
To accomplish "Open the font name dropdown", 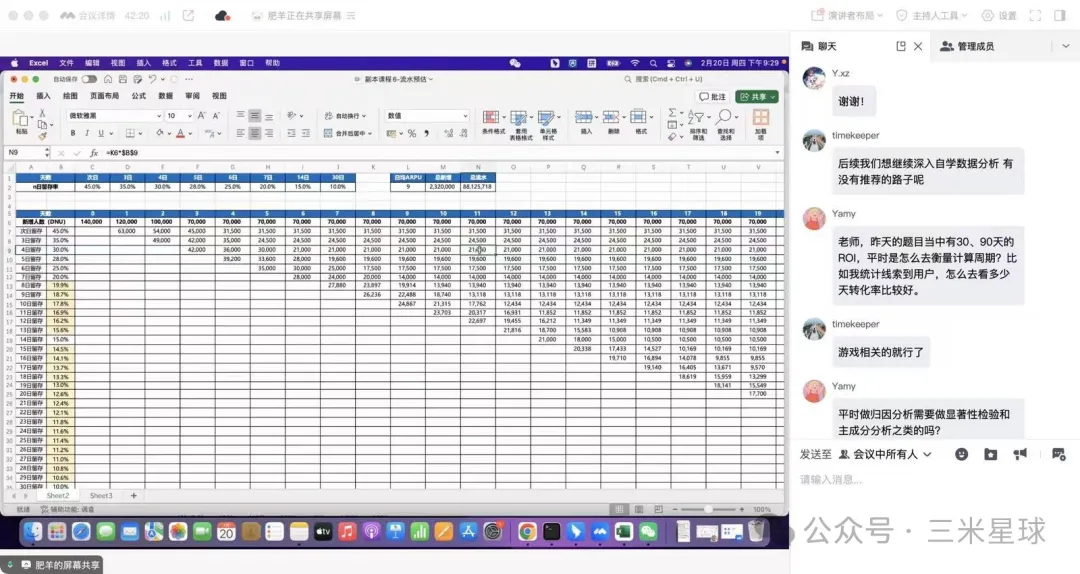I will coord(110,116).
